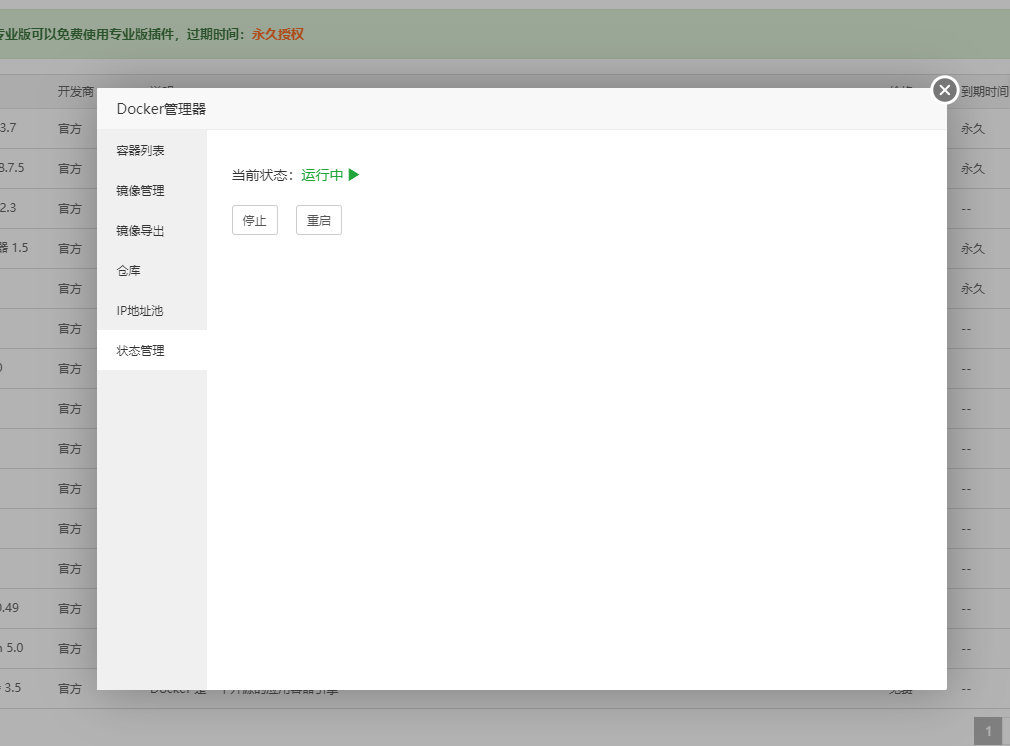This screenshot has width=1010, height=746.
Task: Go to the 仓库 tab
Action: [x=129, y=271]
